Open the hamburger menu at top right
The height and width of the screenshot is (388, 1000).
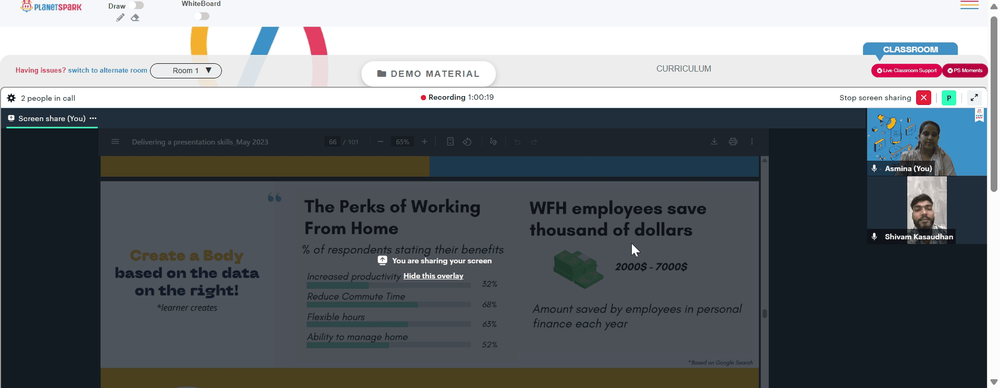click(x=969, y=5)
